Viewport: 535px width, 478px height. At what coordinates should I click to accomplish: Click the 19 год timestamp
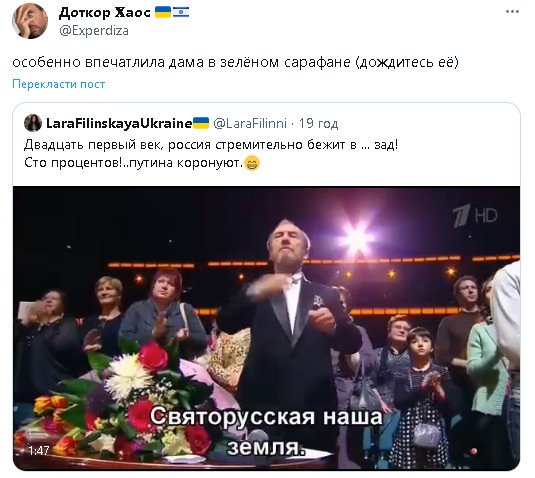[318, 123]
